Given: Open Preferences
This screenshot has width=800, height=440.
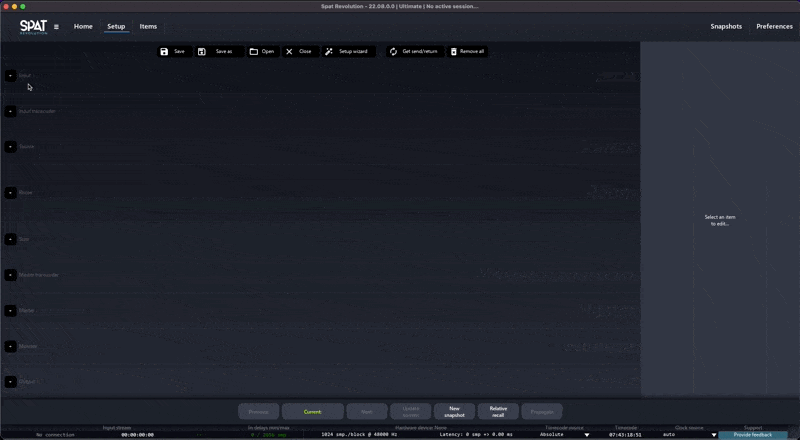Looking at the screenshot, I should [x=774, y=27].
